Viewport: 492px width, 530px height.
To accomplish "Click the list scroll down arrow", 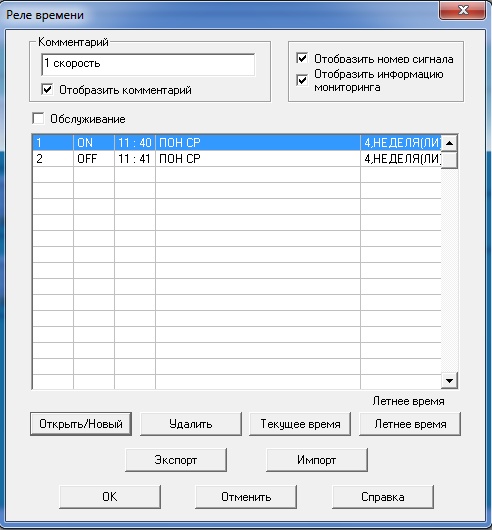I will pos(449,381).
